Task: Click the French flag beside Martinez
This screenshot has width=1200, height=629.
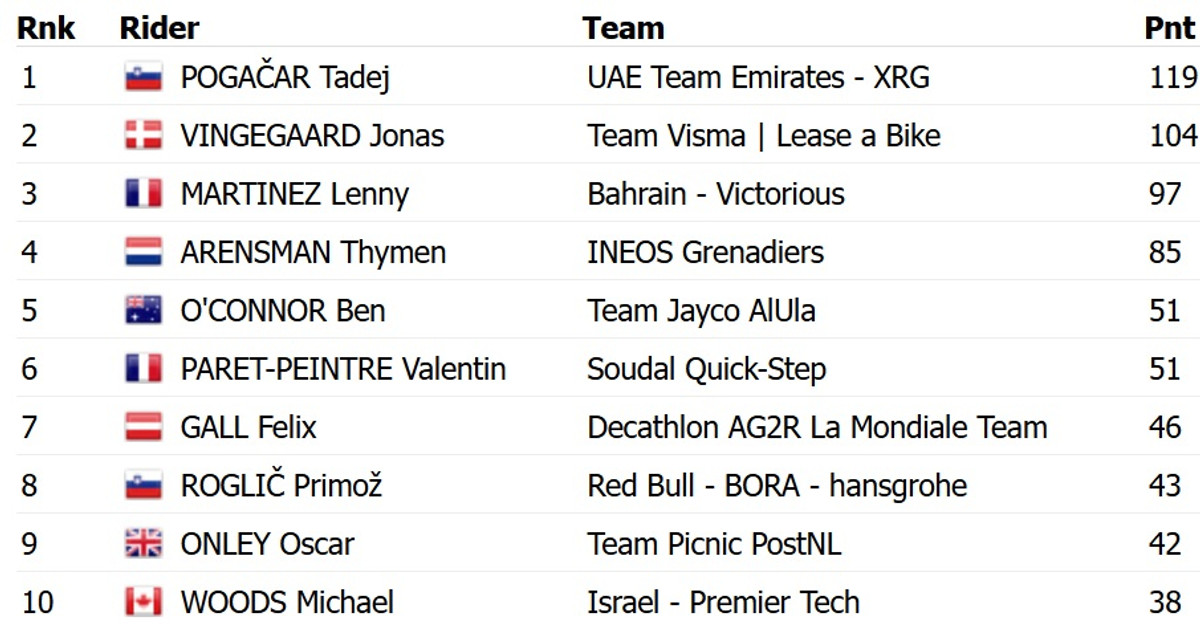Action: click(x=143, y=194)
